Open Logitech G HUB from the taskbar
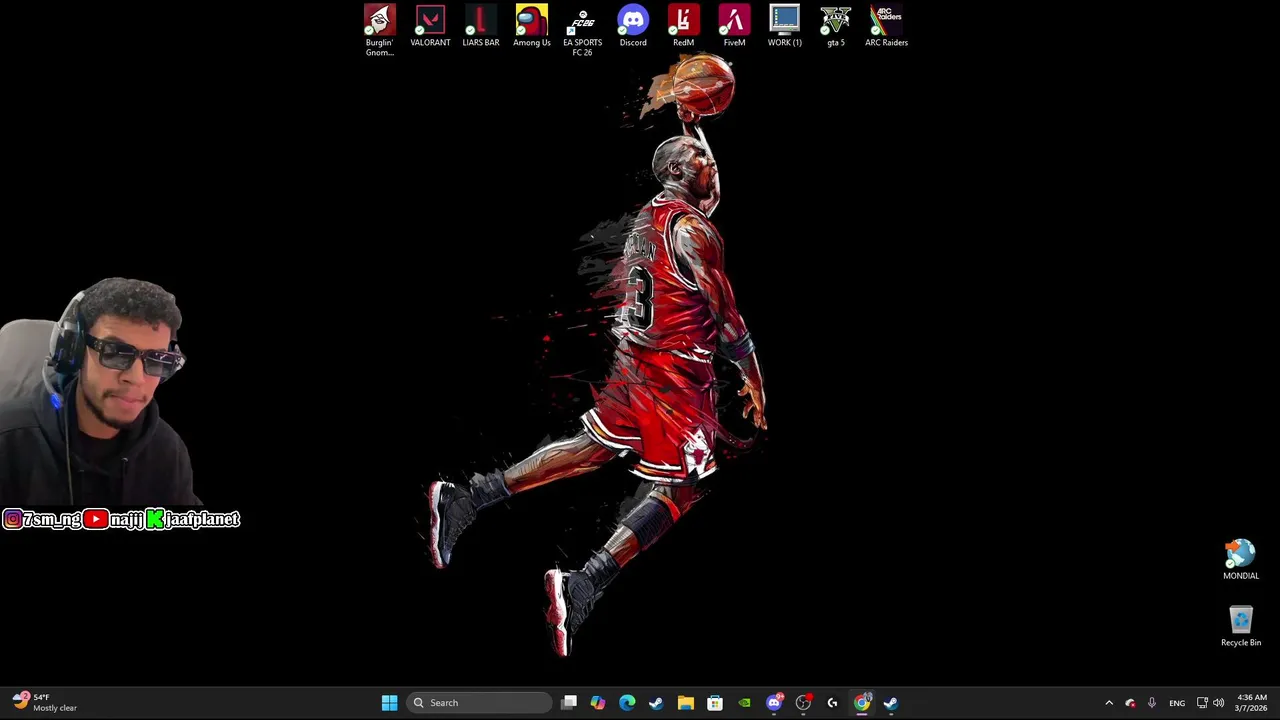The image size is (1280, 720). [x=832, y=703]
